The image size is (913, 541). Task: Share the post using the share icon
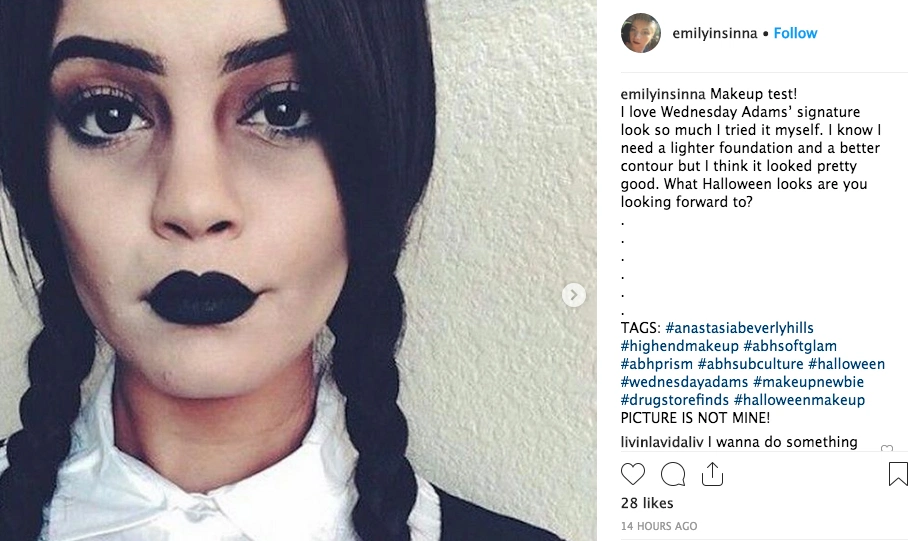[712, 474]
